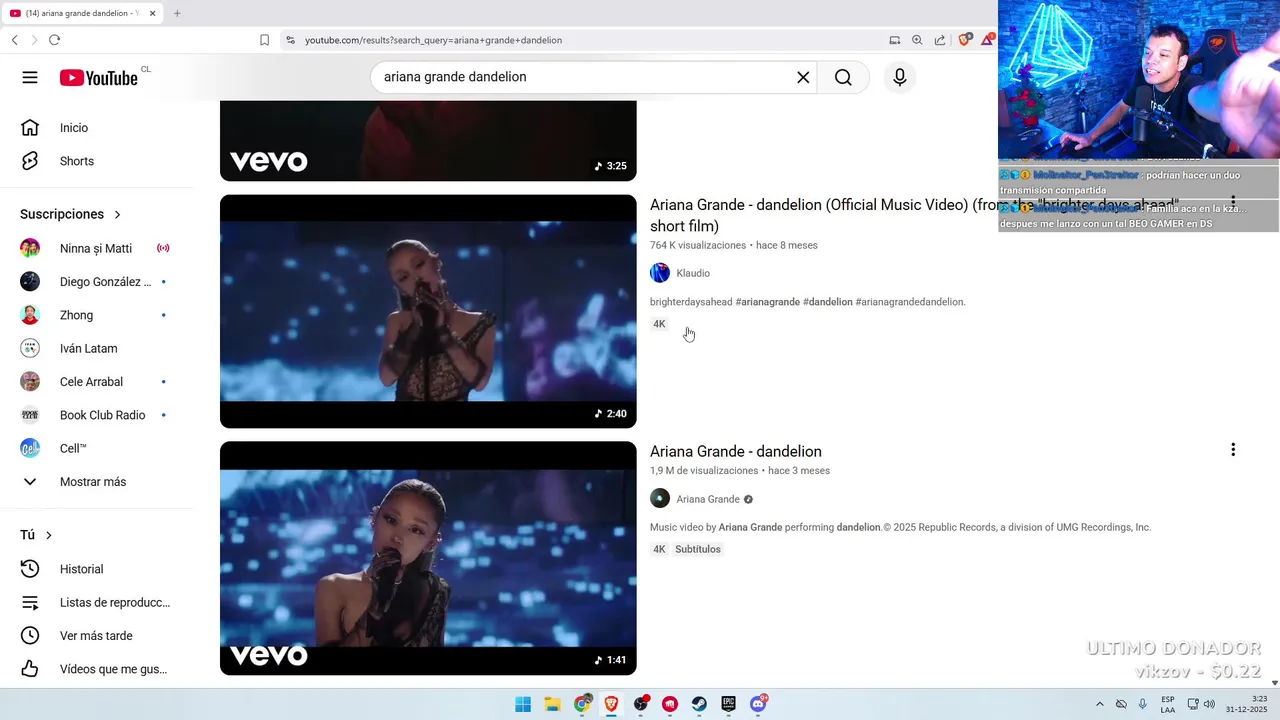Clear the search box with X
Screen dimensions: 1280x720
(x=803, y=77)
